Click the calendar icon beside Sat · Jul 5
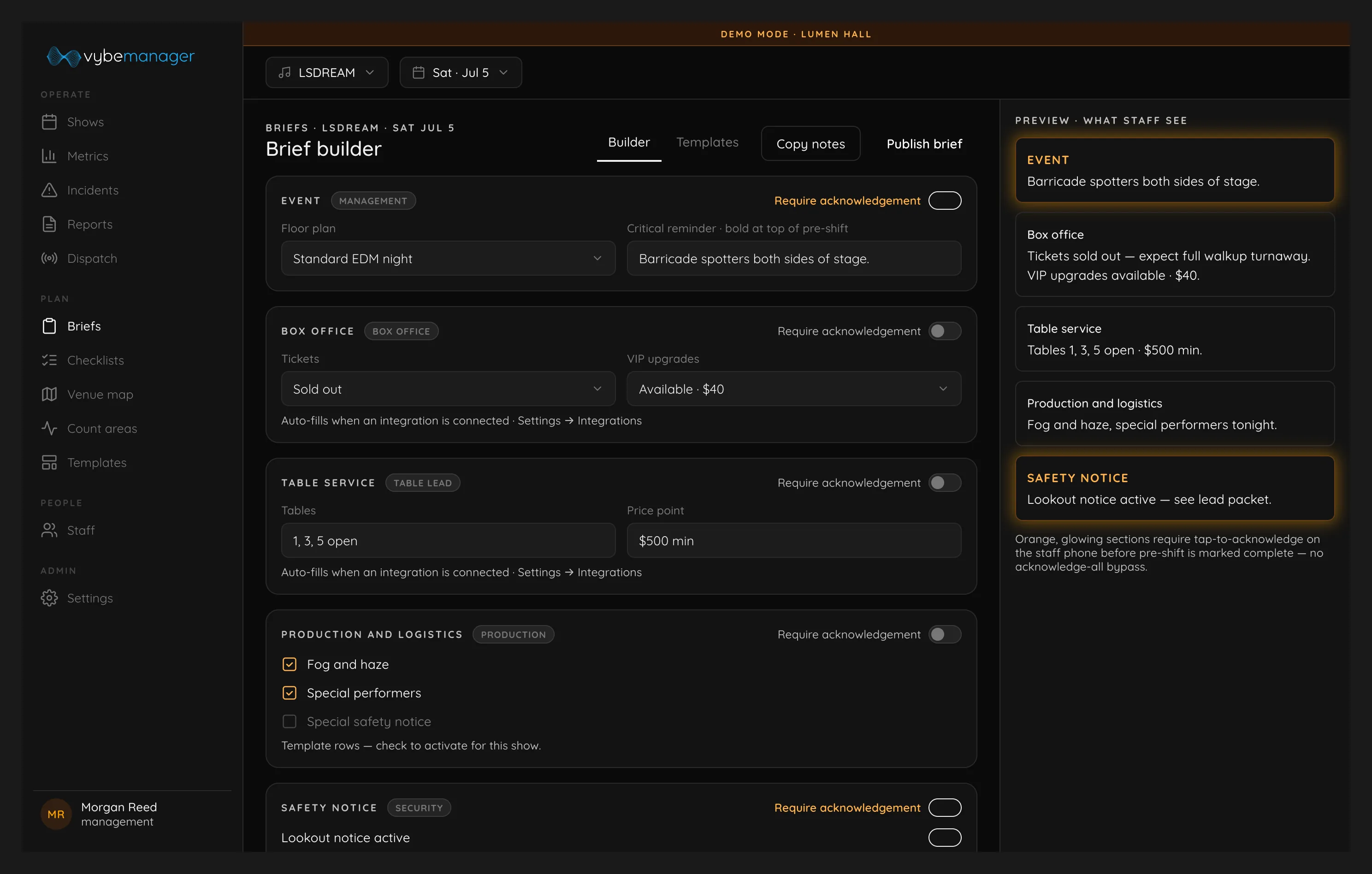The image size is (1372, 874). pos(419,73)
